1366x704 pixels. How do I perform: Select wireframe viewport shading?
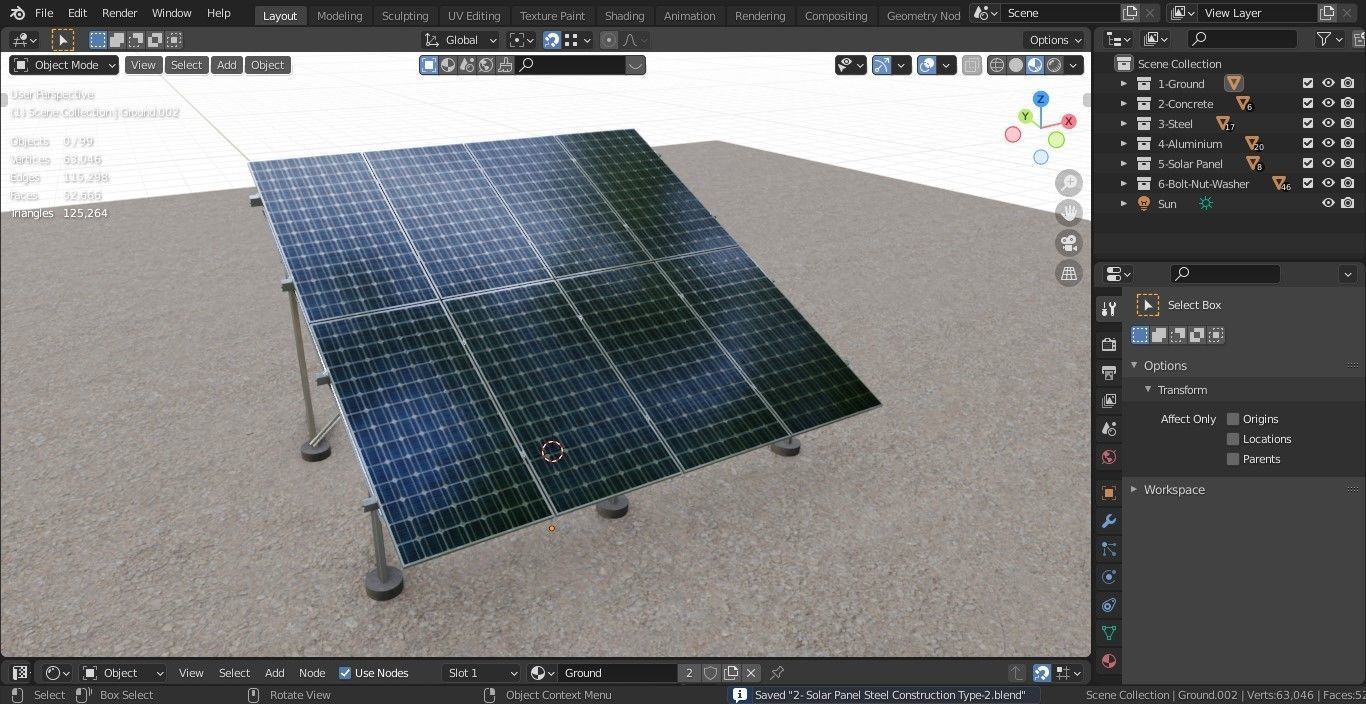tap(997, 65)
